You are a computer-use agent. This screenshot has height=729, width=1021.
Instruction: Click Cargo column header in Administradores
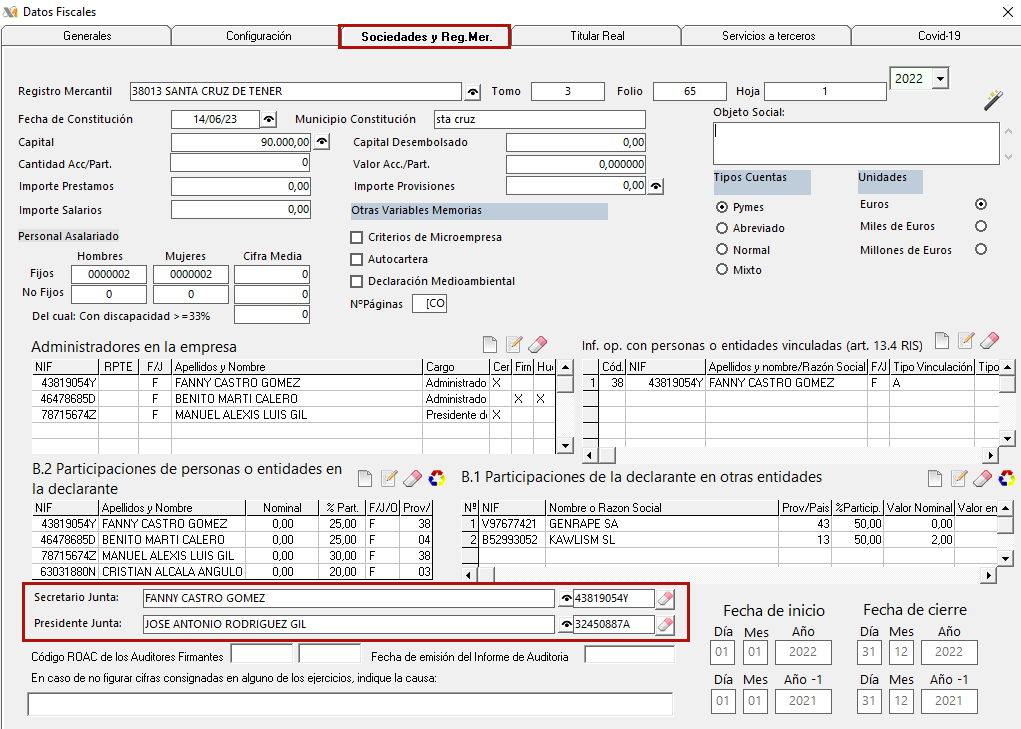(456, 367)
